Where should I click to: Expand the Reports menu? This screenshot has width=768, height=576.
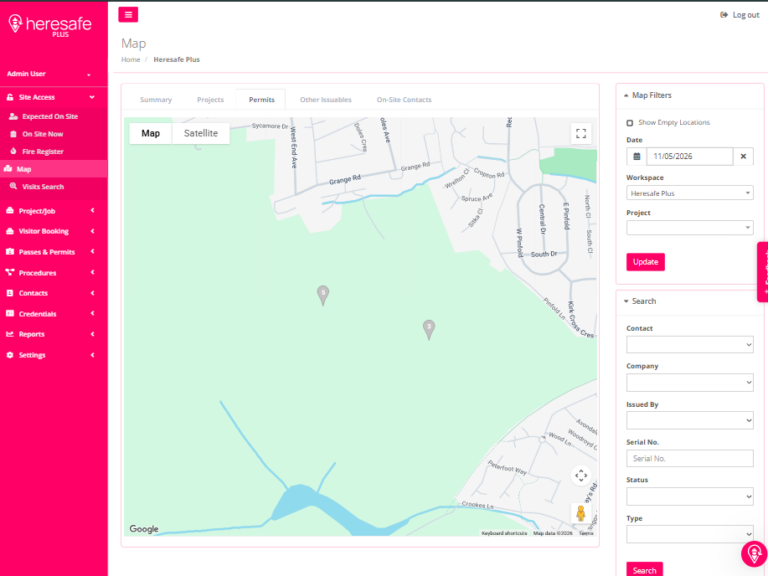click(x=54, y=334)
